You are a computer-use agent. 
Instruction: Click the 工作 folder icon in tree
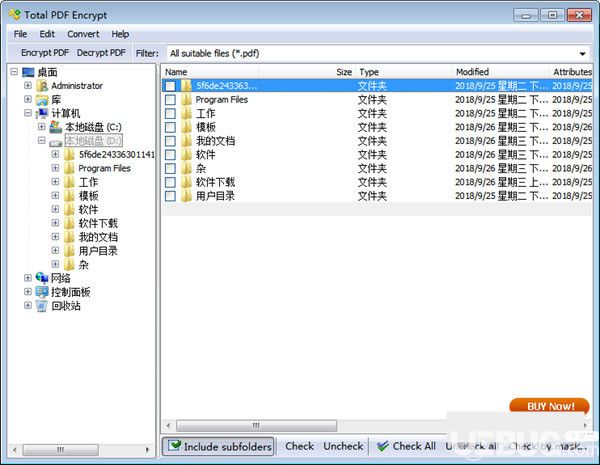tap(69, 182)
